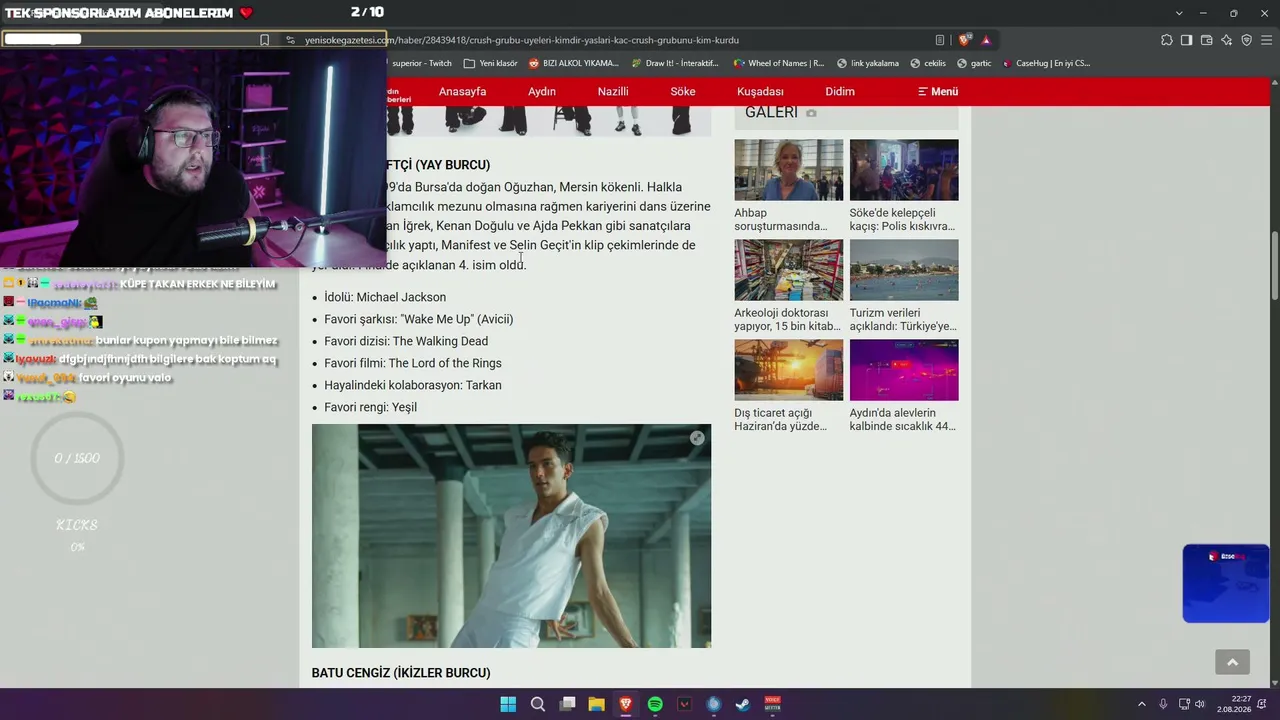Click the Brave VPN shield icon
The image size is (1280, 720).
tap(1246, 40)
